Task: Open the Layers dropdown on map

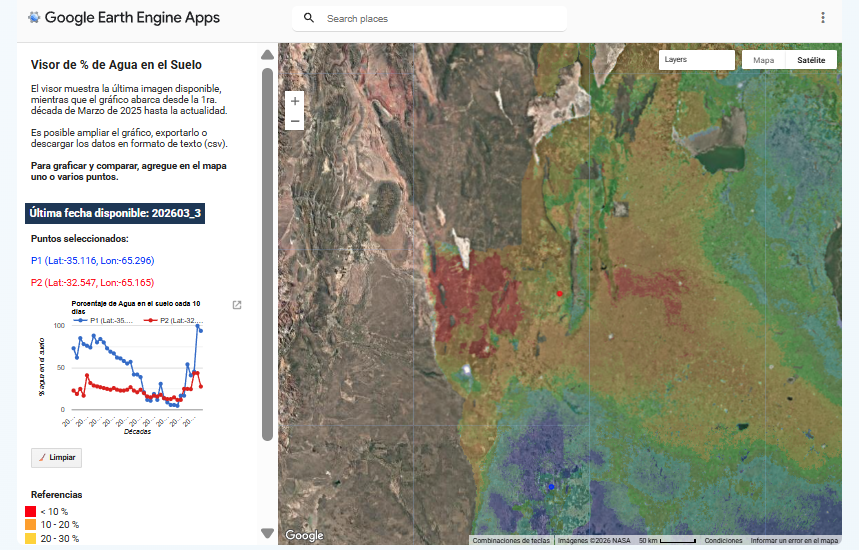Action: pos(696,60)
